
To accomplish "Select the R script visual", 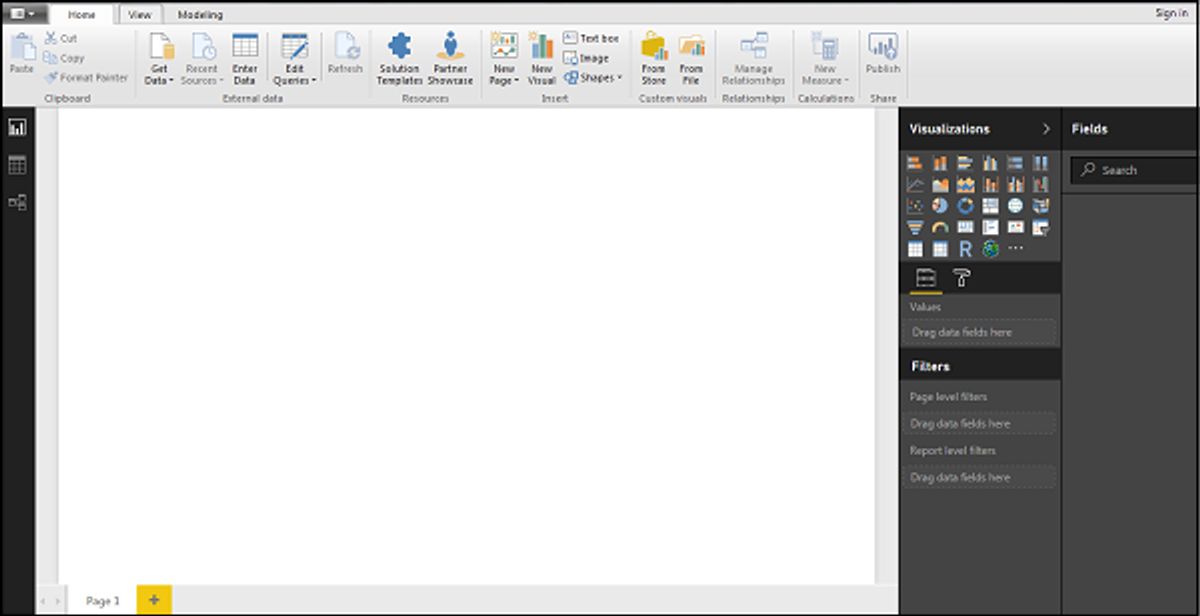I will [x=965, y=249].
